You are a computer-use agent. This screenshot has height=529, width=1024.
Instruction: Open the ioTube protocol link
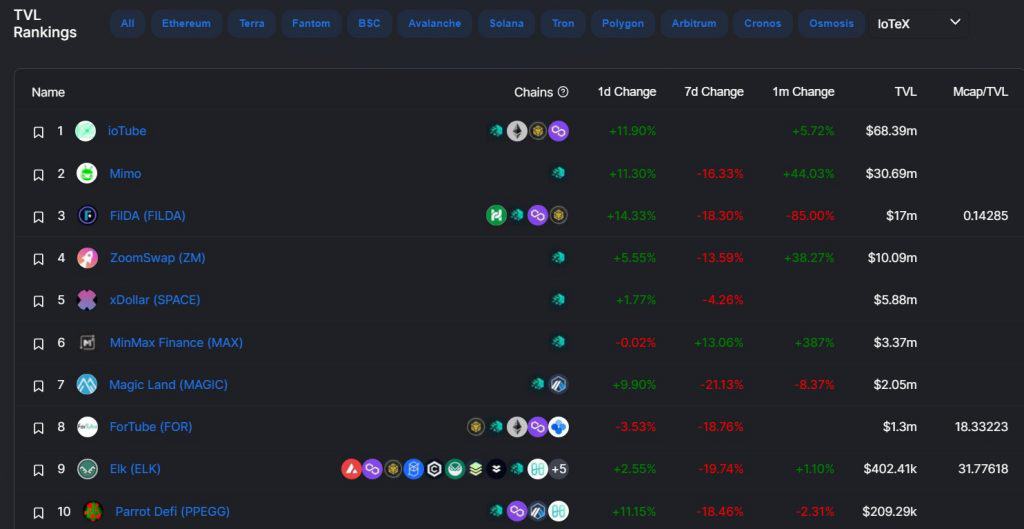(x=127, y=131)
